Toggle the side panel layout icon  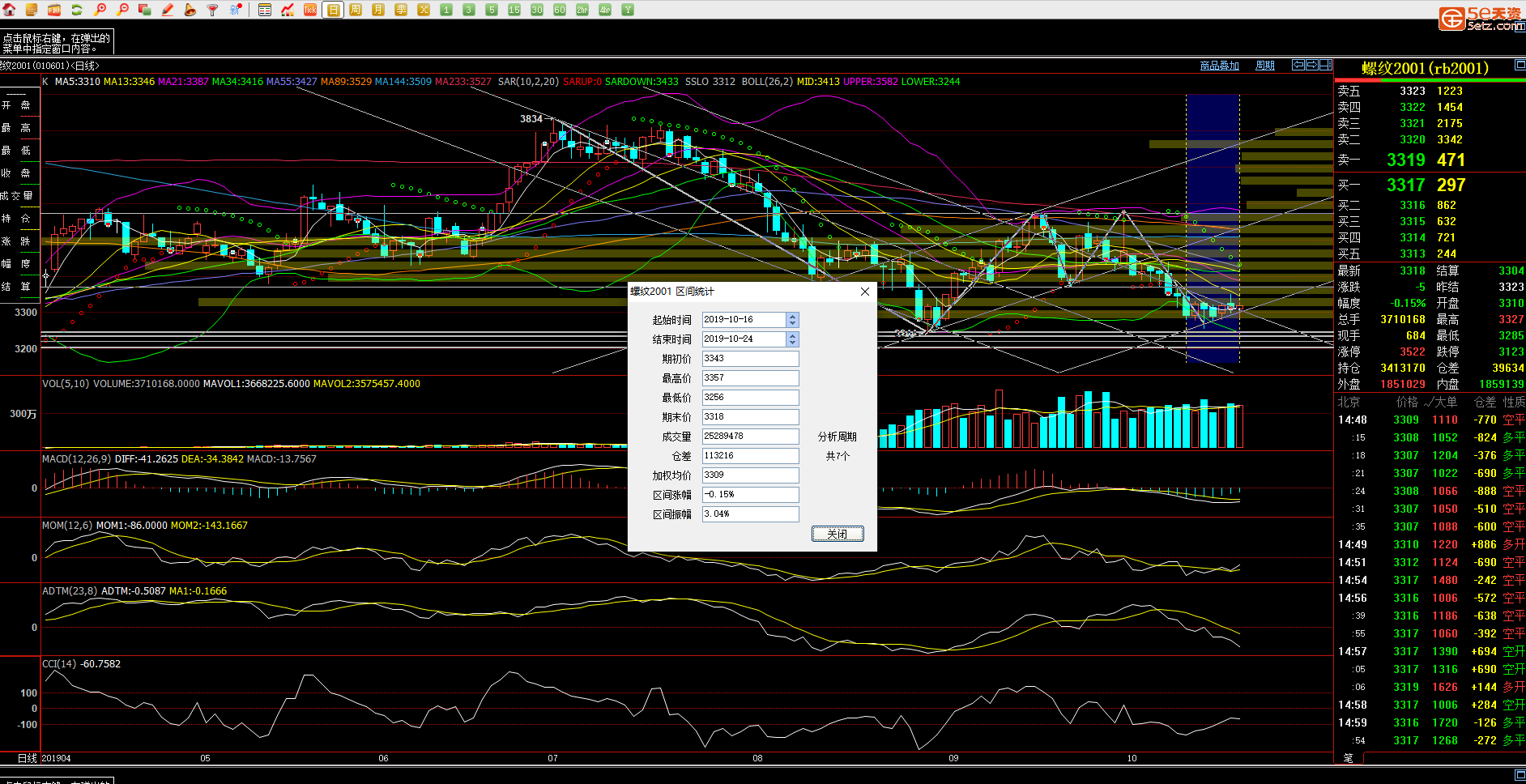click(1326, 65)
